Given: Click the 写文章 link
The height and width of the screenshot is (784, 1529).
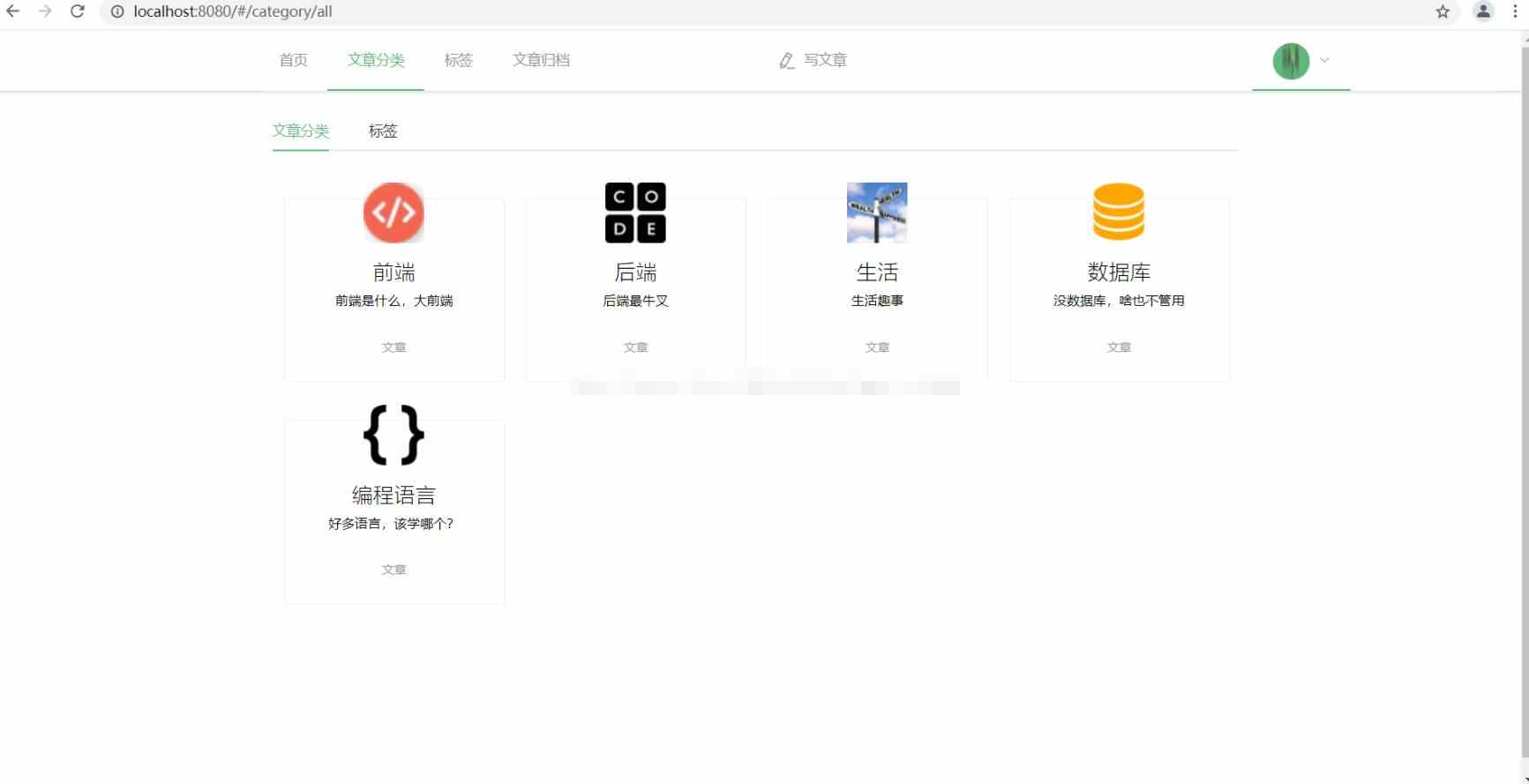Looking at the screenshot, I should pyautogui.click(x=825, y=60).
